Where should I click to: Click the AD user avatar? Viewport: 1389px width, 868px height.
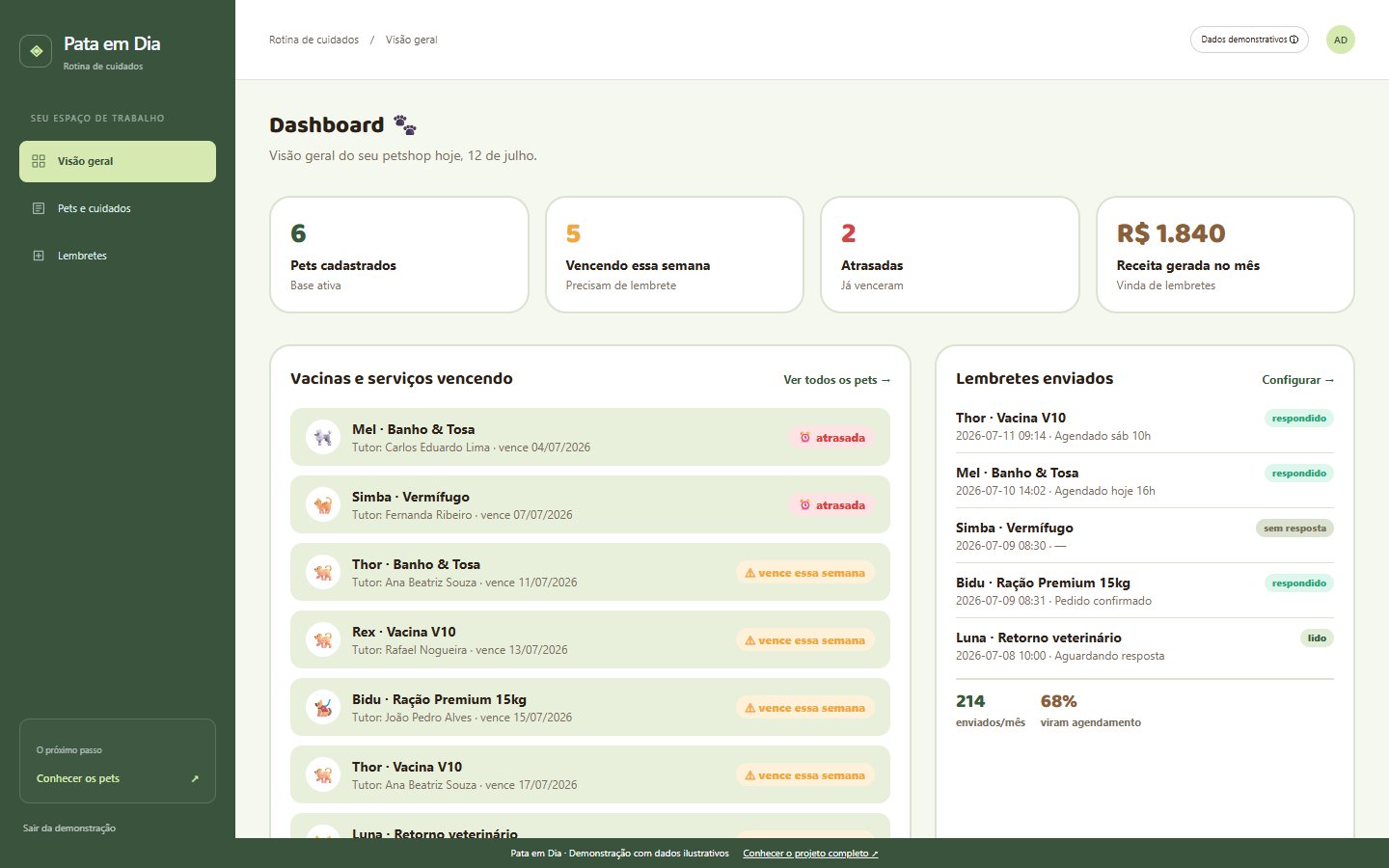[x=1340, y=40]
